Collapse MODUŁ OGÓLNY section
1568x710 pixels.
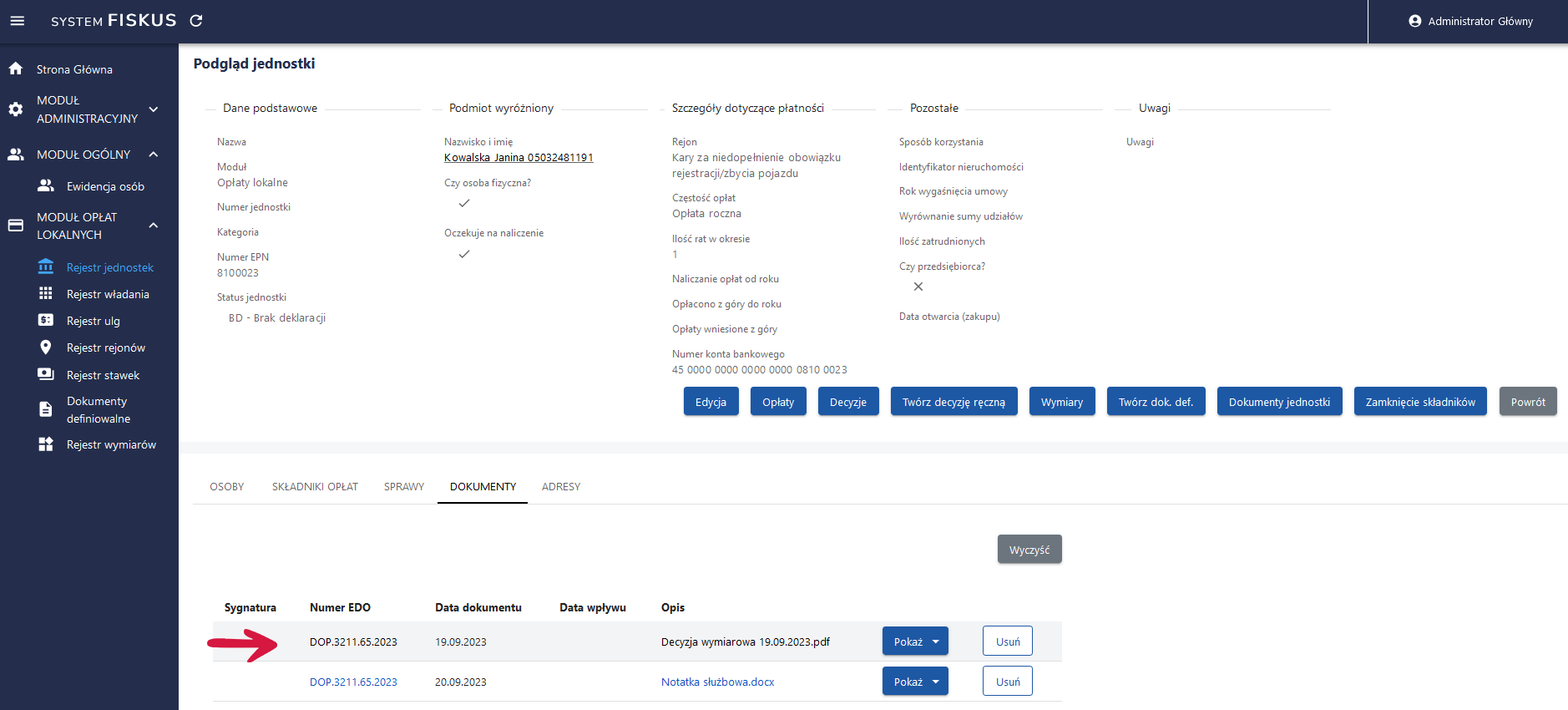[154, 155]
